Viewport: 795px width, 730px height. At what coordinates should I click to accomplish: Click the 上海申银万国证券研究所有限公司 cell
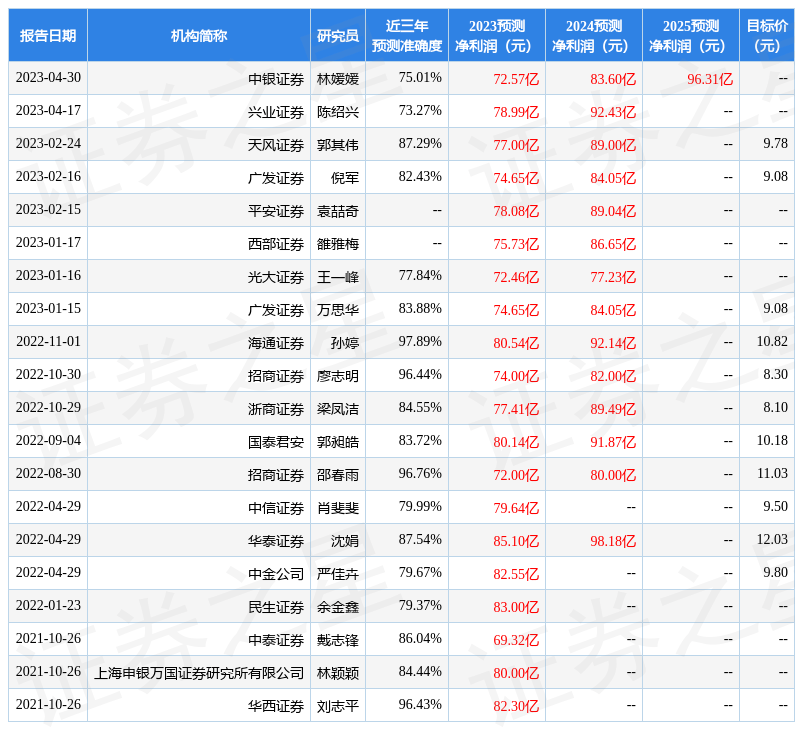199,672
